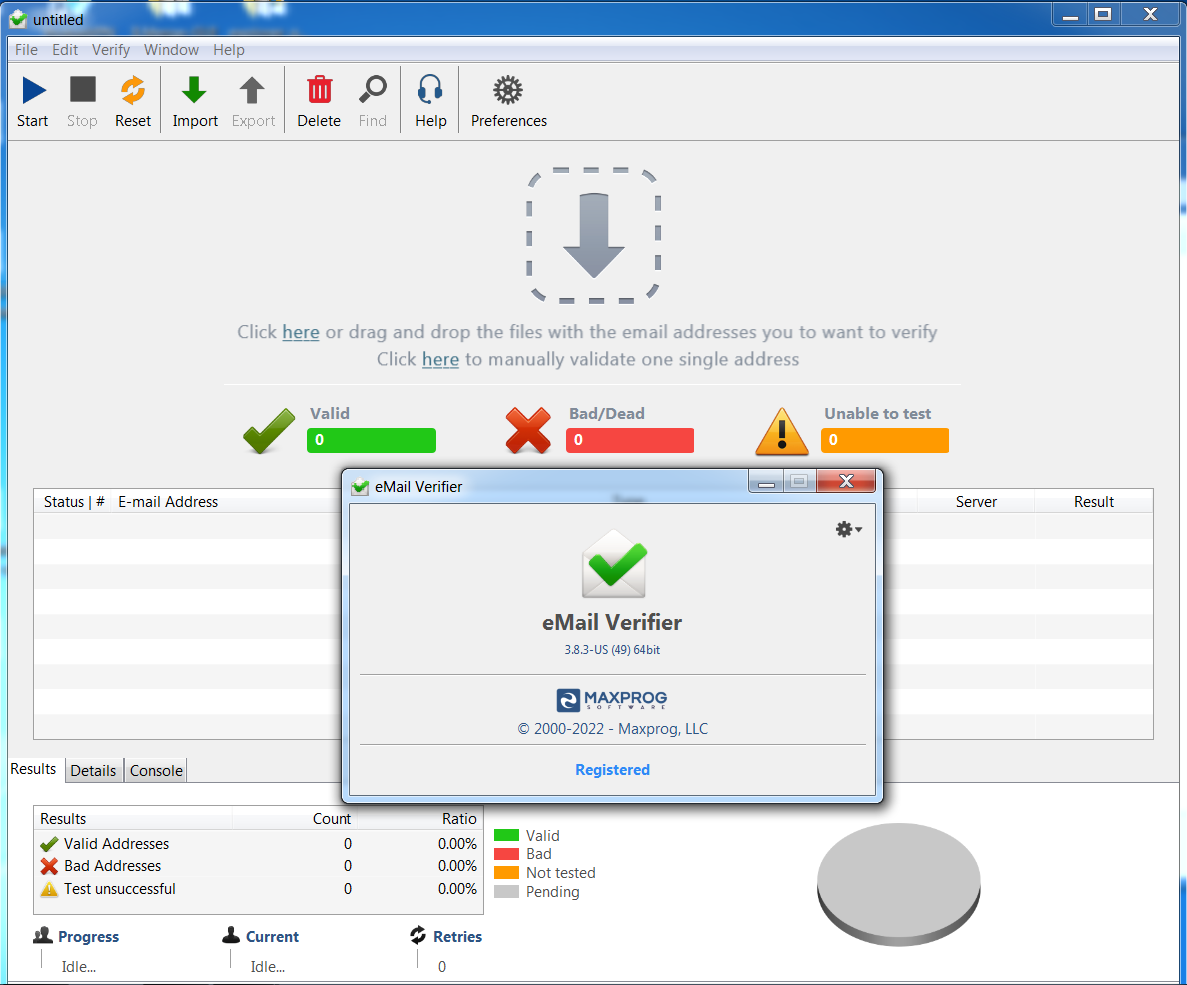Open Help via the headset icon
Viewport: 1187px width, 985px height.
pyautogui.click(x=430, y=91)
